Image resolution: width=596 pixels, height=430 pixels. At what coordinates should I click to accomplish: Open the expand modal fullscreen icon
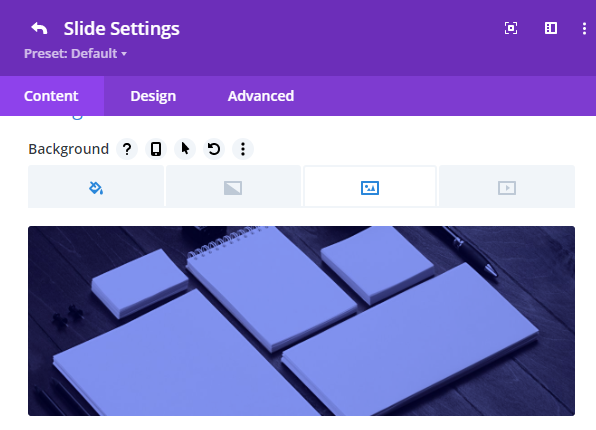[510, 28]
